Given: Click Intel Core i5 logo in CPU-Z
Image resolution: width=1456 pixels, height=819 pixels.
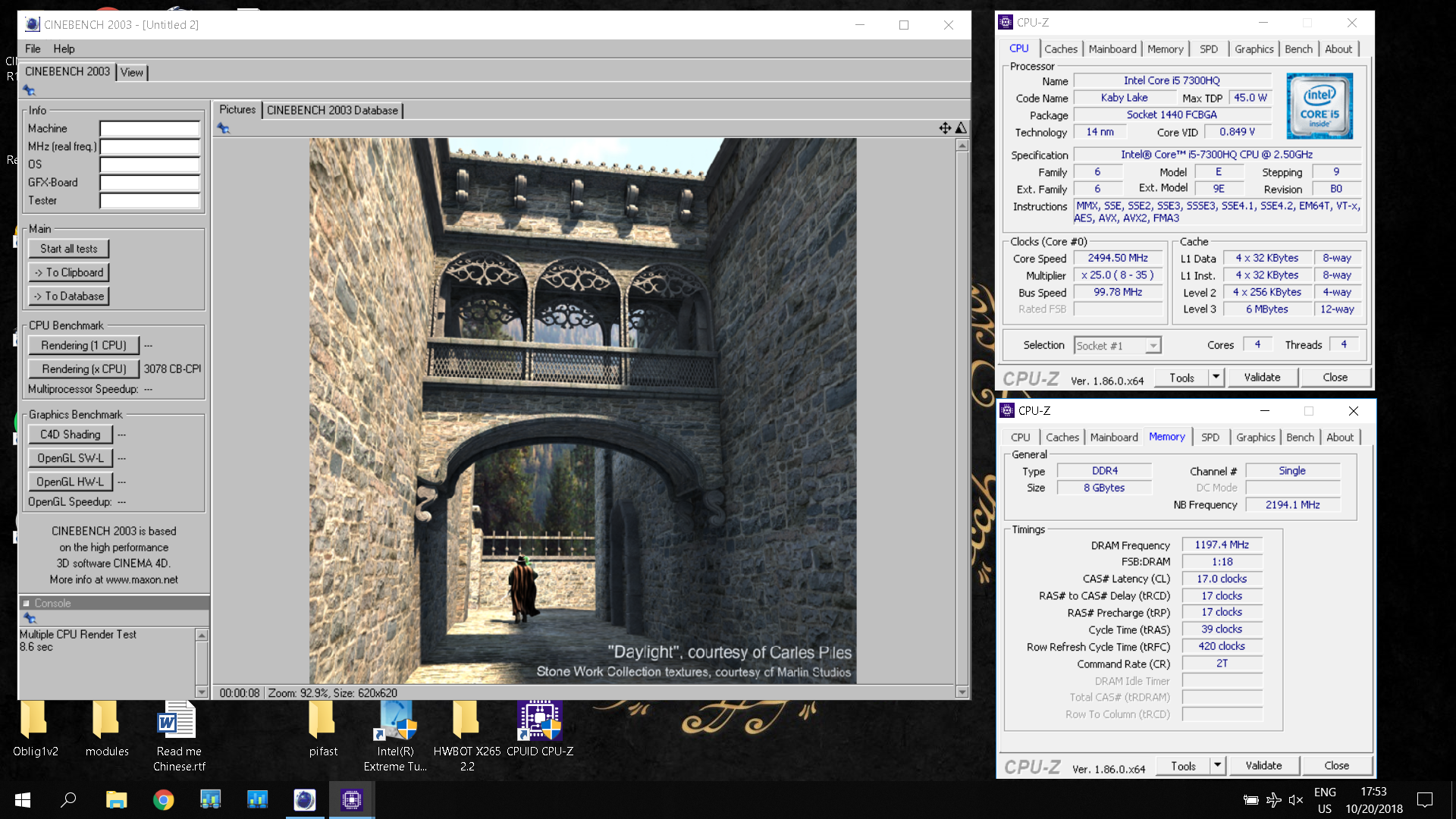Looking at the screenshot, I should (x=1319, y=106).
